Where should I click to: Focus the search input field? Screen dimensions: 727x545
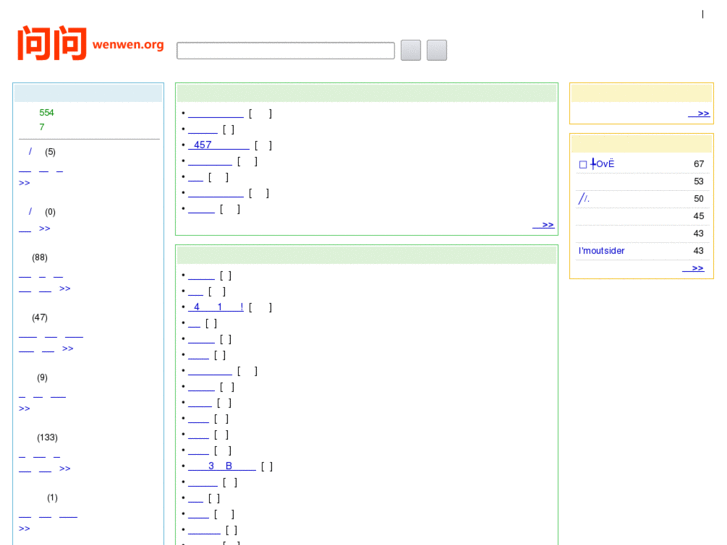(x=286, y=51)
